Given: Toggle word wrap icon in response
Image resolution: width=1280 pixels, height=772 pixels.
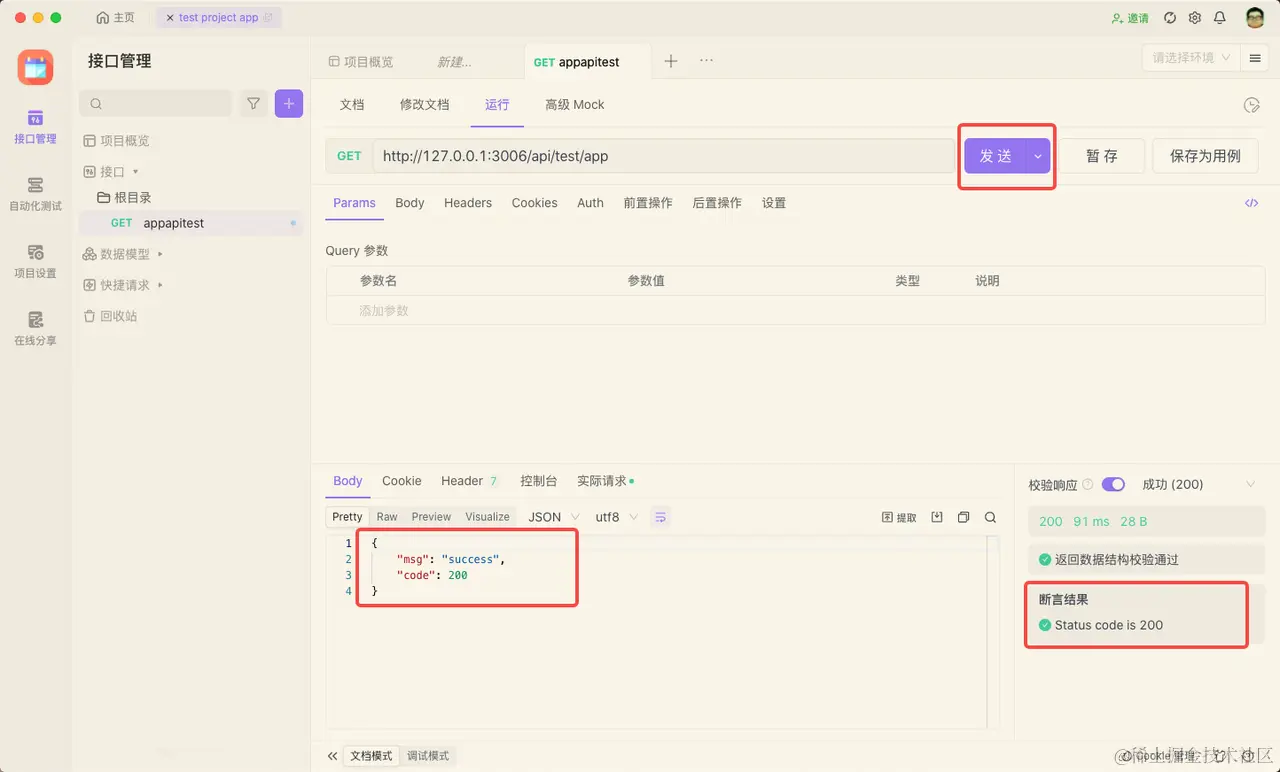Looking at the screenshot, I should pos(660,517).
